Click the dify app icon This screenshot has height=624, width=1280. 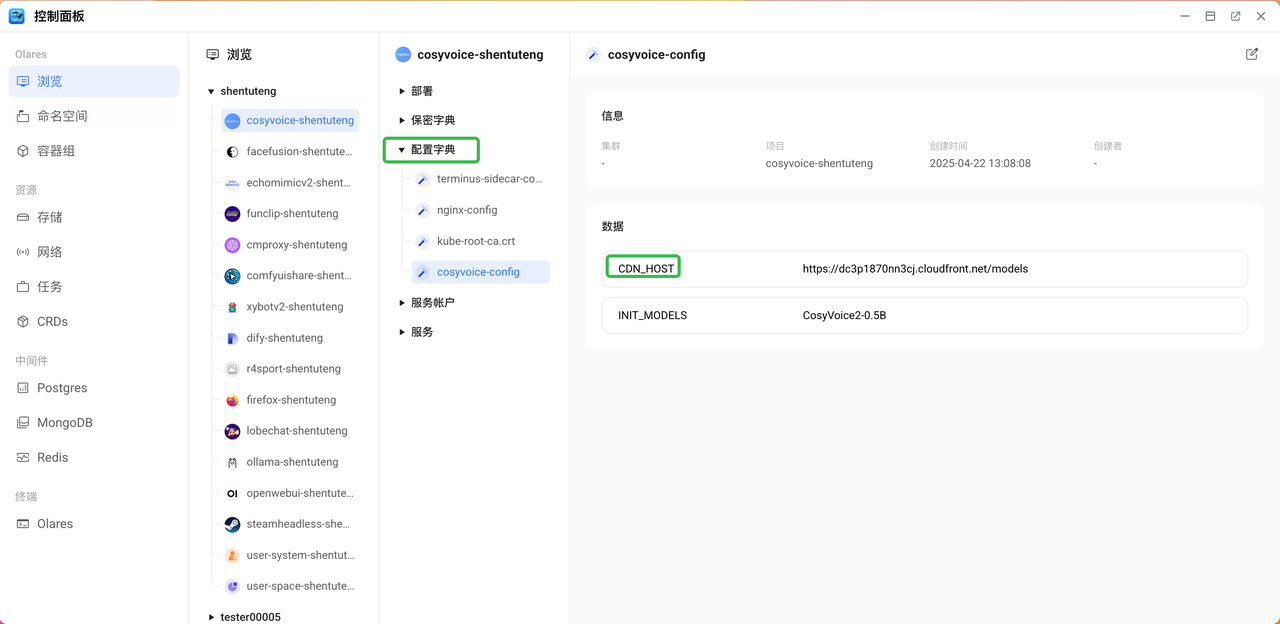click(232, 338)
